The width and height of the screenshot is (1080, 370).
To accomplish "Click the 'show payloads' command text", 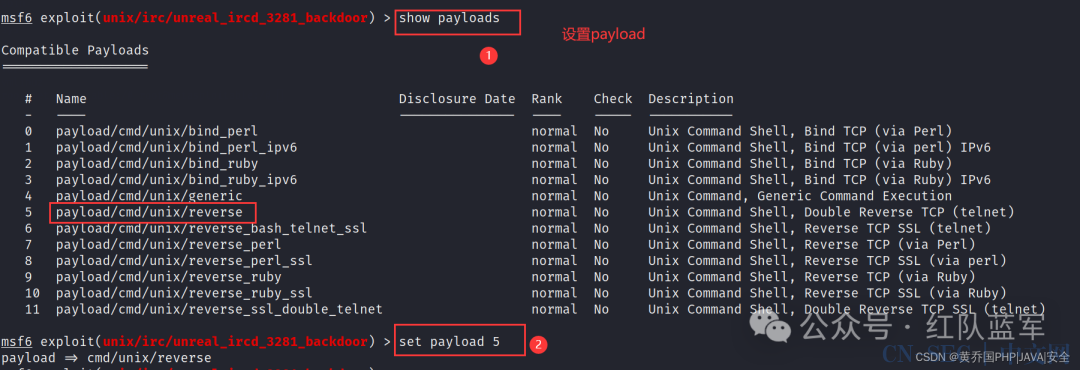I will tap(449, 19).
